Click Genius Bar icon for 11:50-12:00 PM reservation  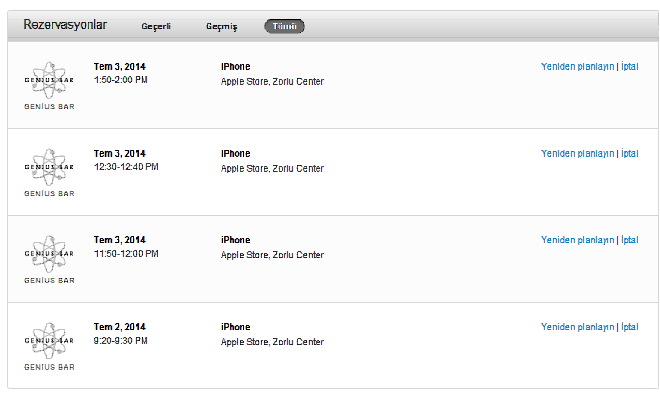click(x=49, y=259)
